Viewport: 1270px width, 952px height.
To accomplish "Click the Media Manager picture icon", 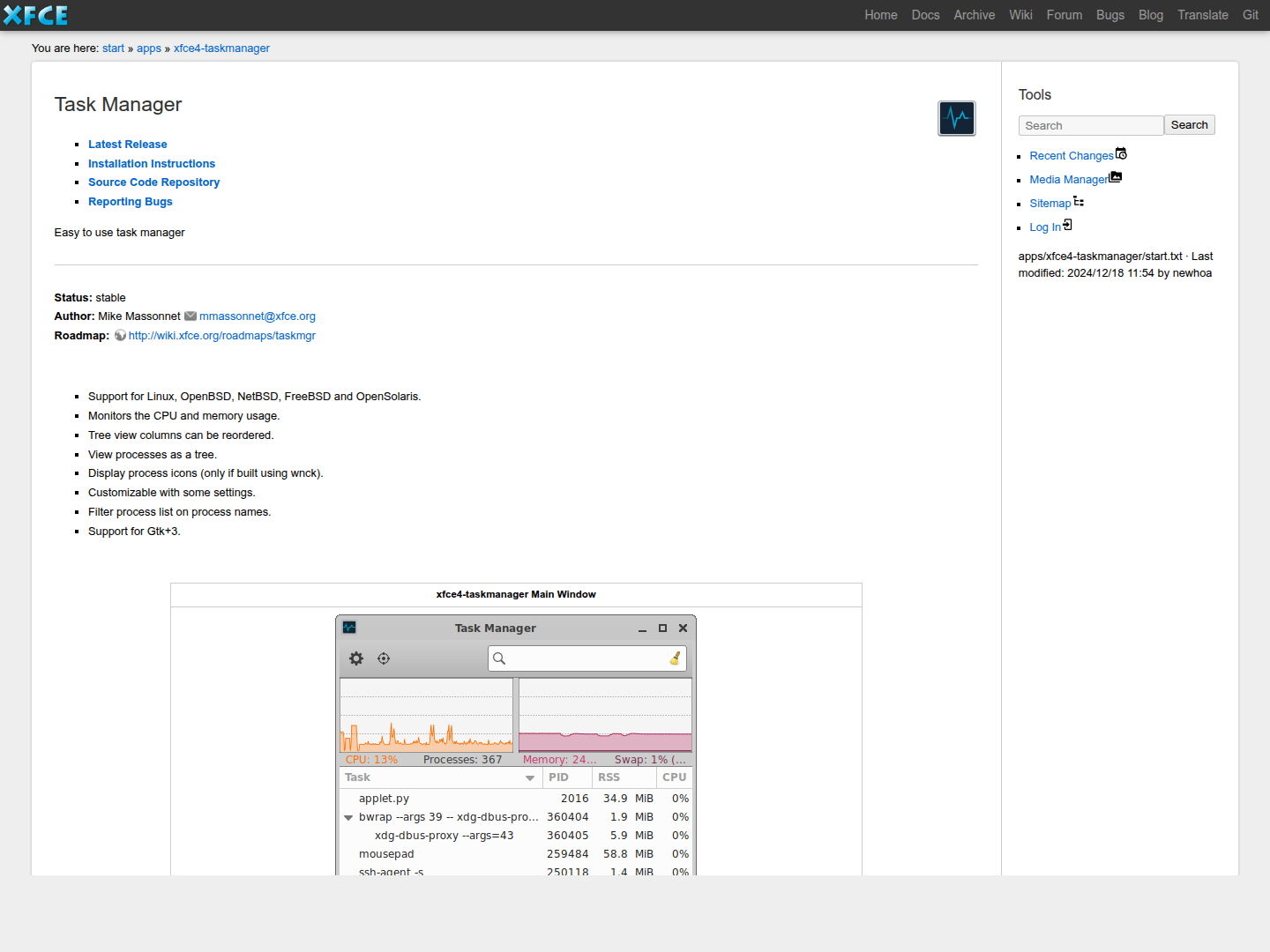I will [1116, 177].
